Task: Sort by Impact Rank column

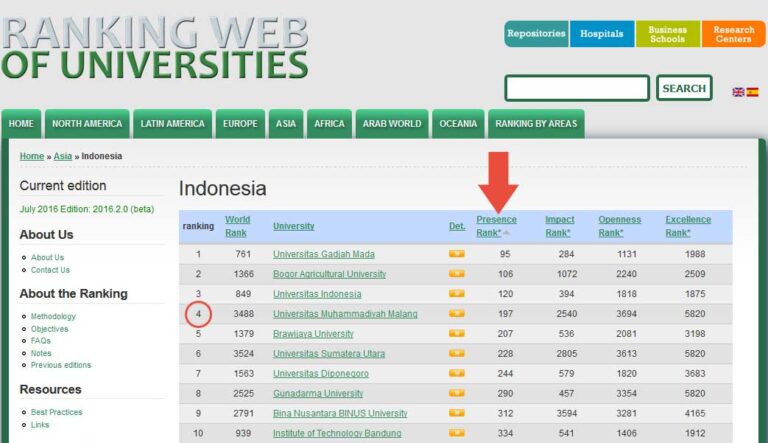Action: [x=559, y=226]
